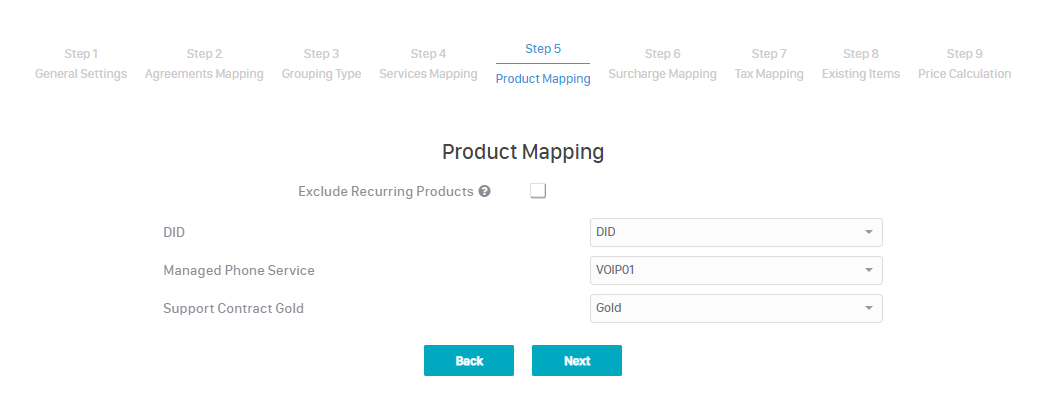The height and width of the screenshot is (420, 1041).
Task: Click the arrow on the Gold dropdown
Action: coord(867,308)
